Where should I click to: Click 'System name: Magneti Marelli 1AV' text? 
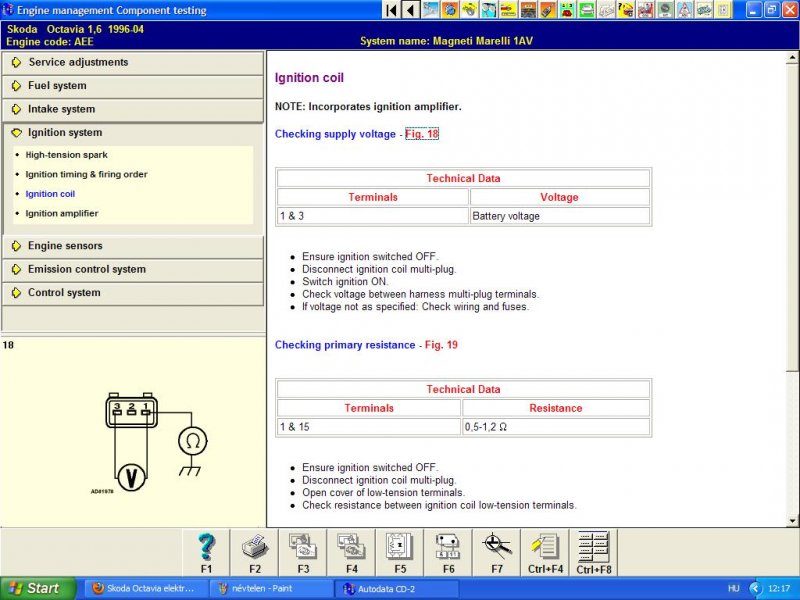click(x=446, y=41)
